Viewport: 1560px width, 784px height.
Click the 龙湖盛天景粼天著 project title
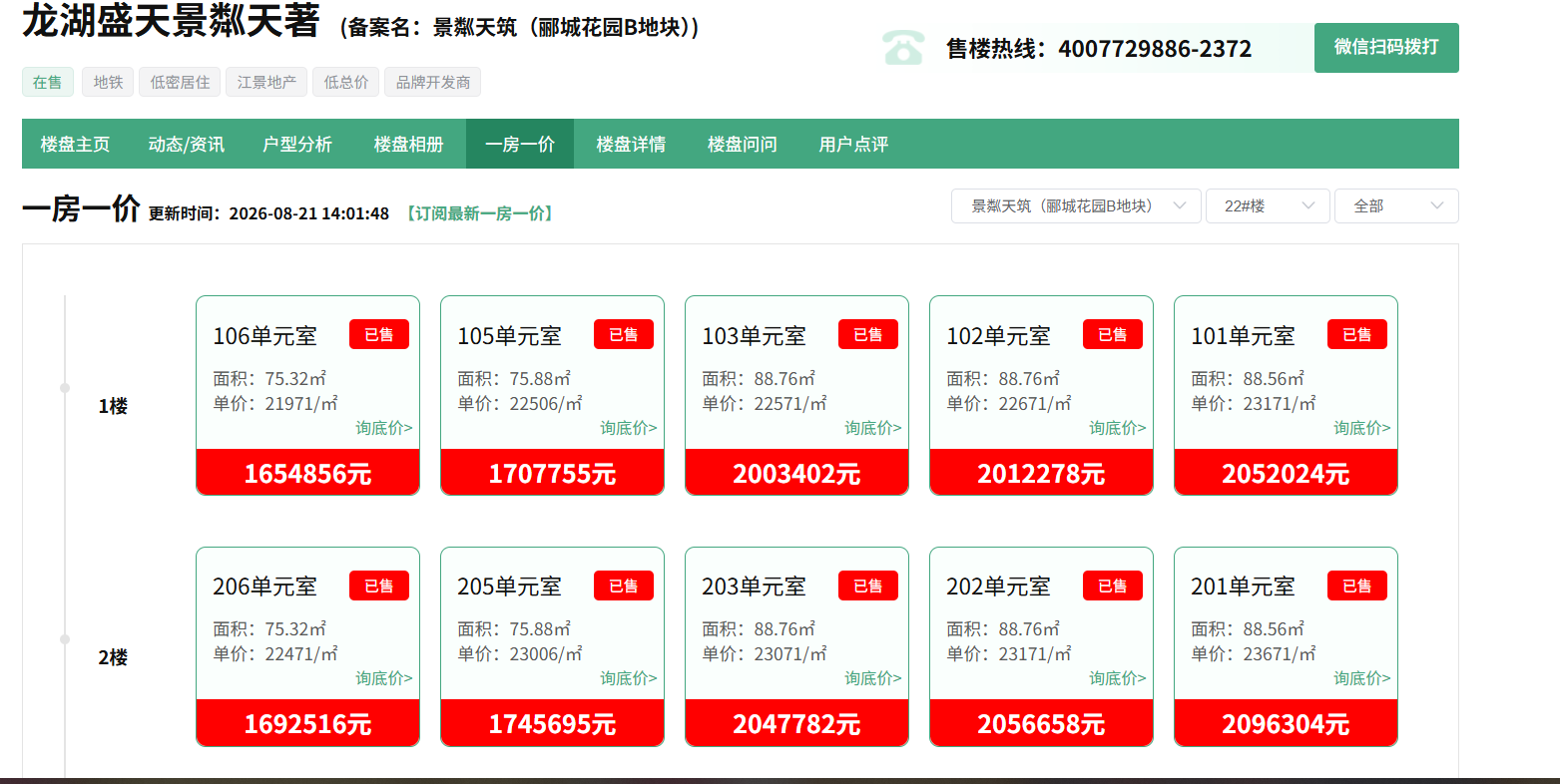point(171,21)
